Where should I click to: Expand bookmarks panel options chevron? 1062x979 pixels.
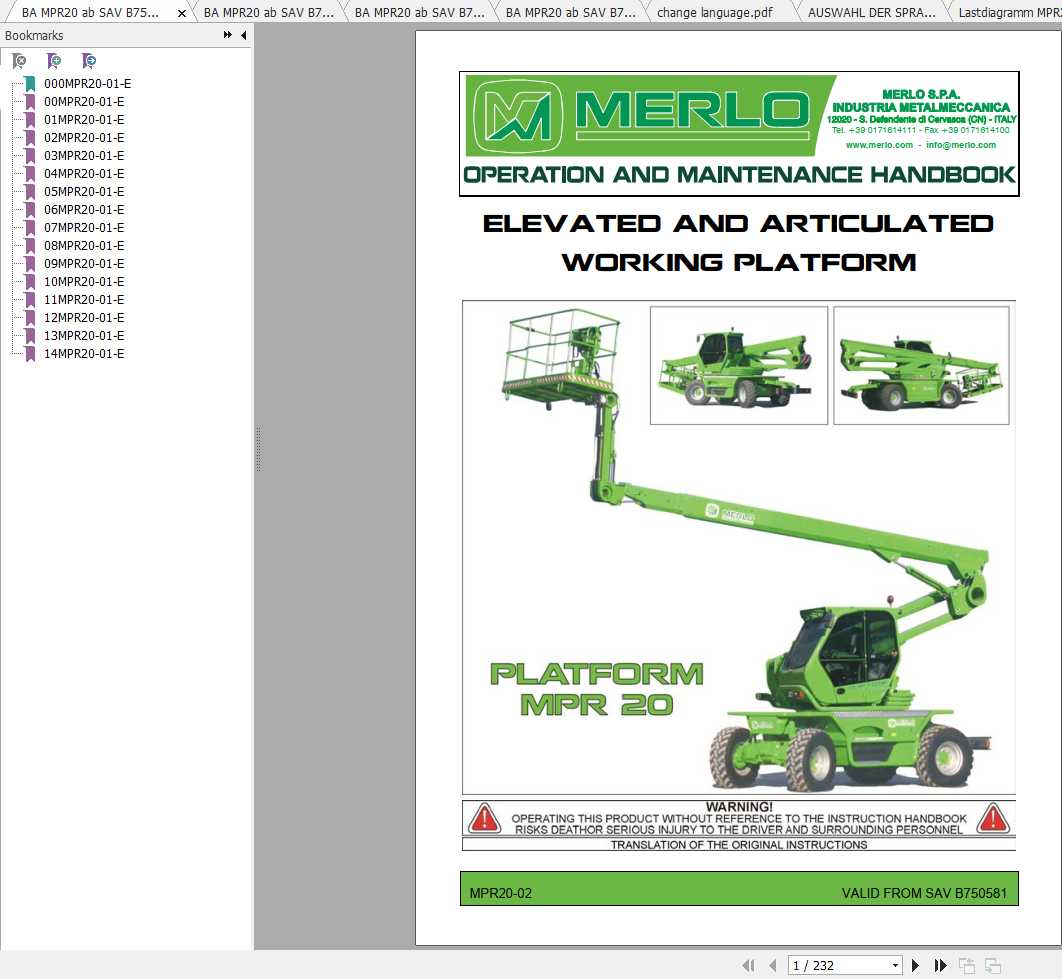pyautogui.click(x=227, y=35)
